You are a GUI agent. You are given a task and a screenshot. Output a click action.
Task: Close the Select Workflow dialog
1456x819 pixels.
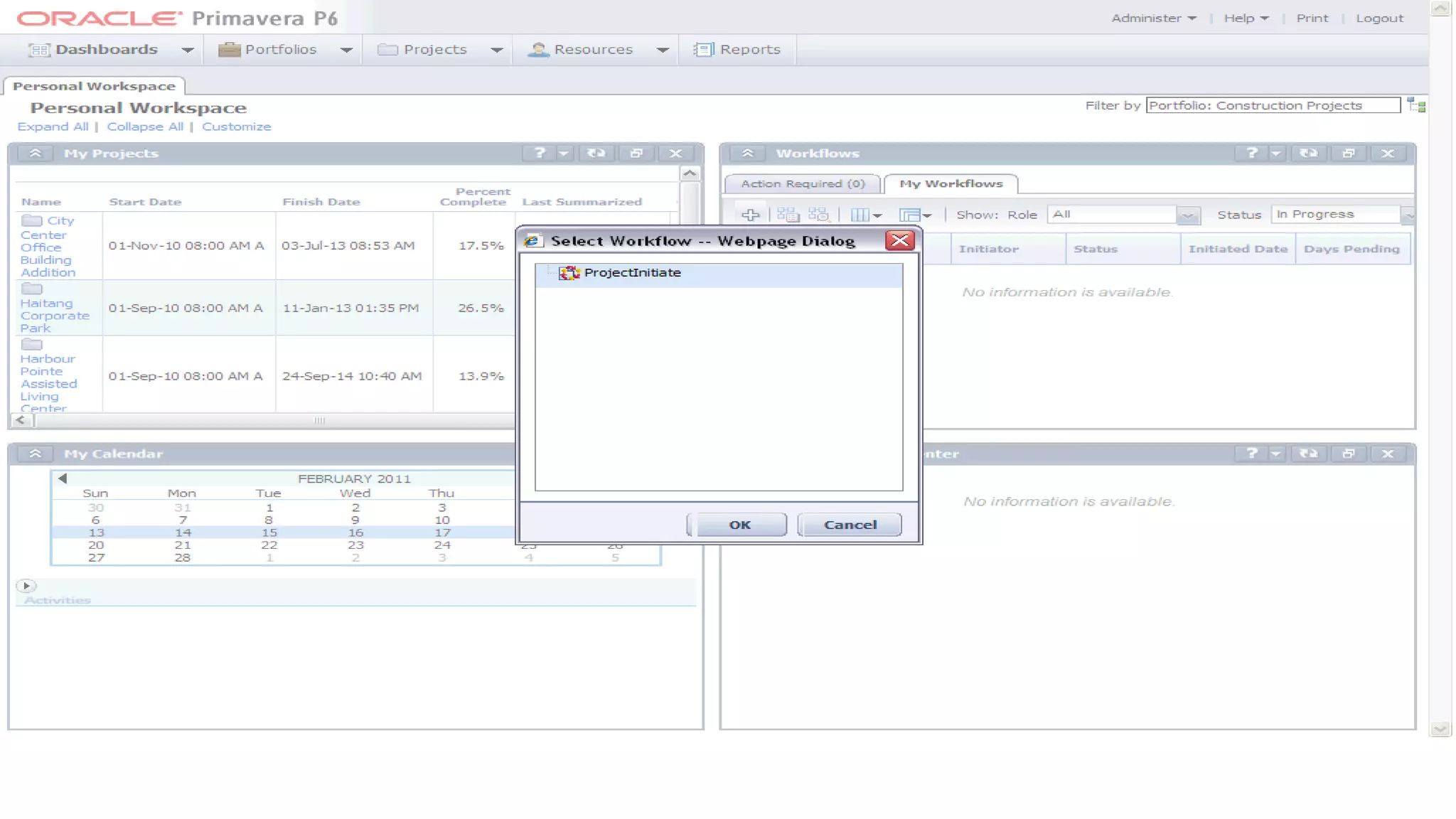[900, 241]
